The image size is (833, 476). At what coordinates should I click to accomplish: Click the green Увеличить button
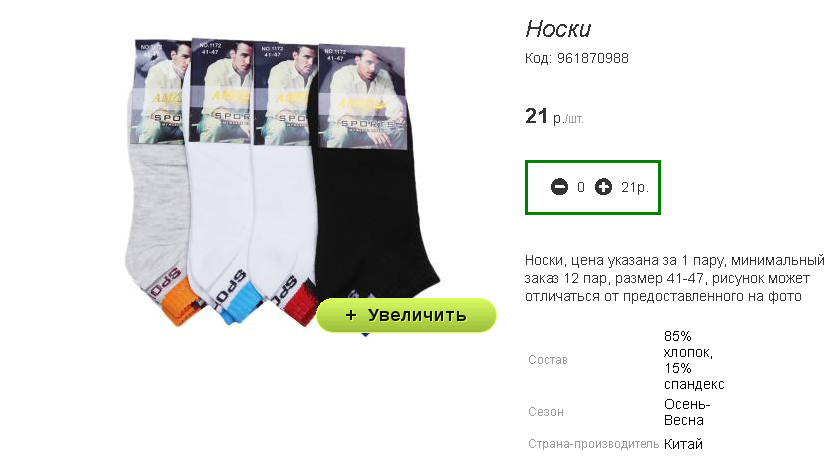(406, 315)
